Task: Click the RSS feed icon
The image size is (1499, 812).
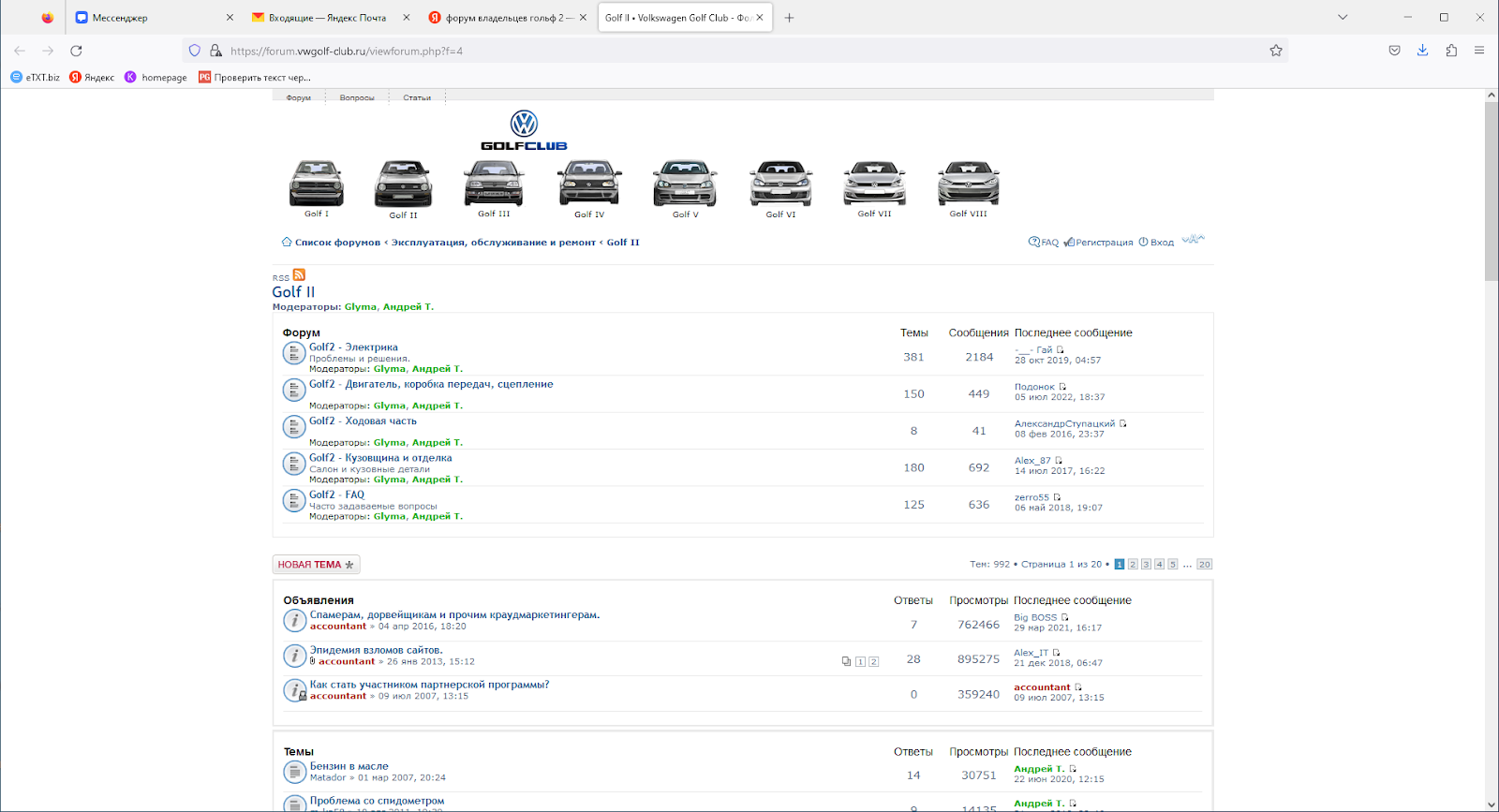Action: [299, 275]
